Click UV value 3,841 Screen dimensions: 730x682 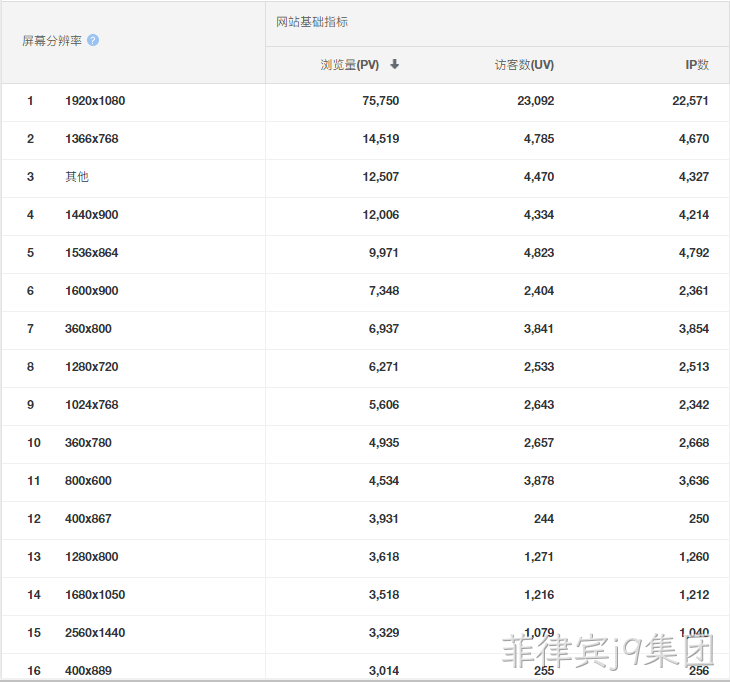pyautogui.click(x=539, y=329)
